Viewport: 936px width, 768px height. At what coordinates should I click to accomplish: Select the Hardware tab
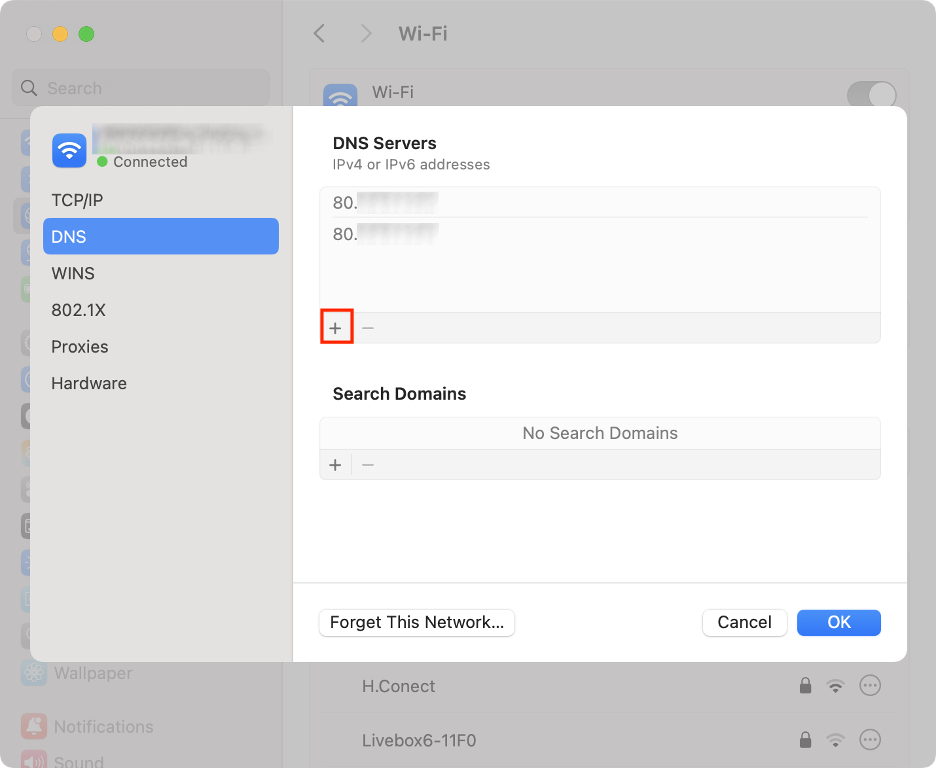[89, 383]
